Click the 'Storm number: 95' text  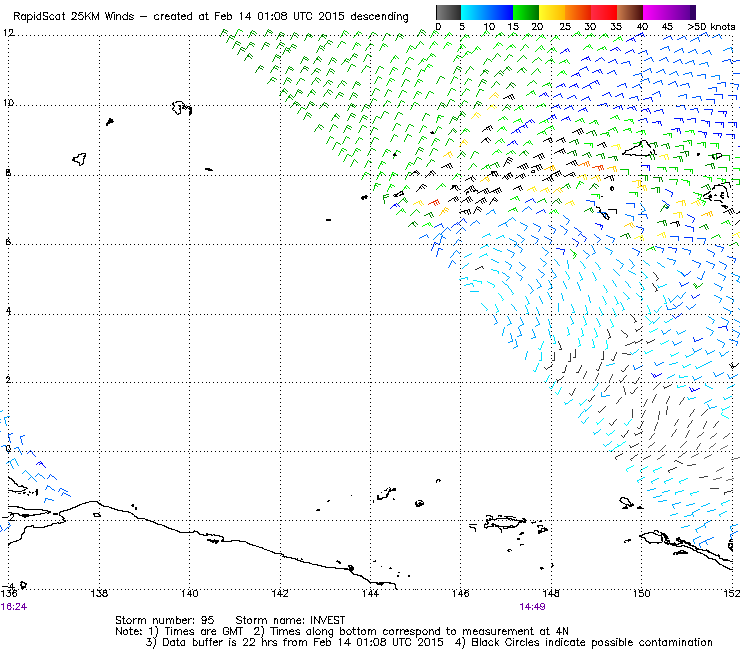(x=165, y=620)
